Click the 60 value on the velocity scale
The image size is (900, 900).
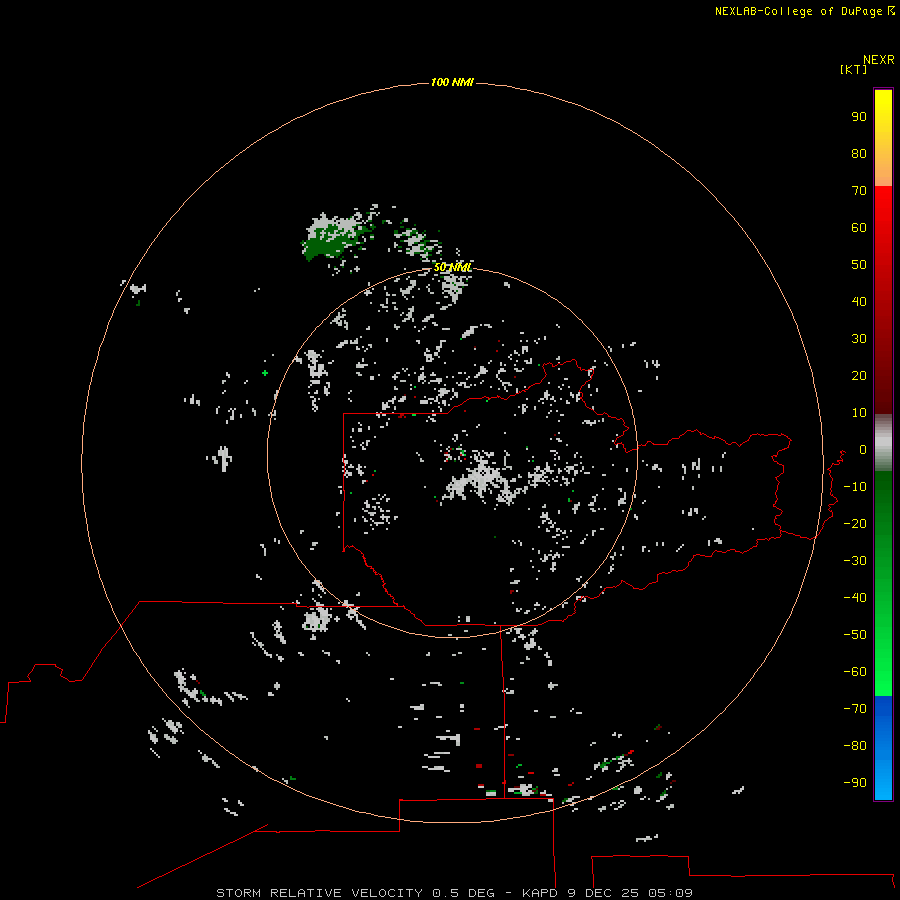coord(859,228)
